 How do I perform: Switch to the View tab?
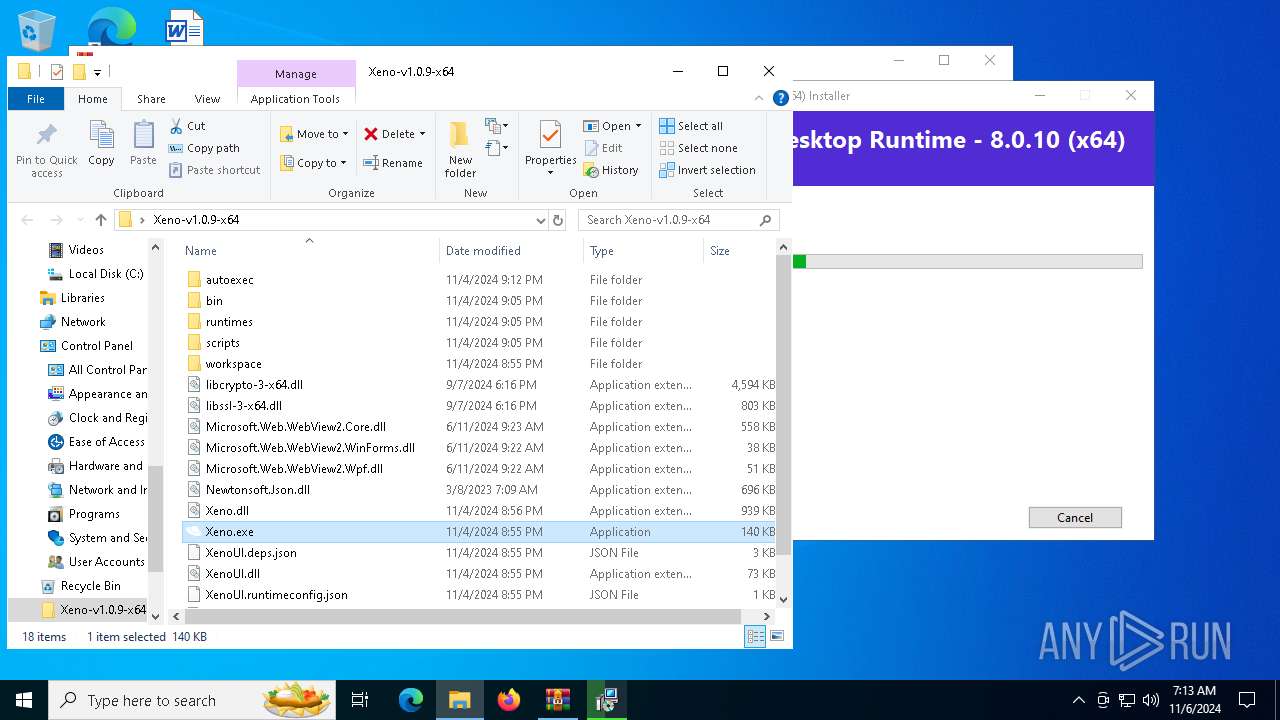pyautogui.click(x=207, y=99)
